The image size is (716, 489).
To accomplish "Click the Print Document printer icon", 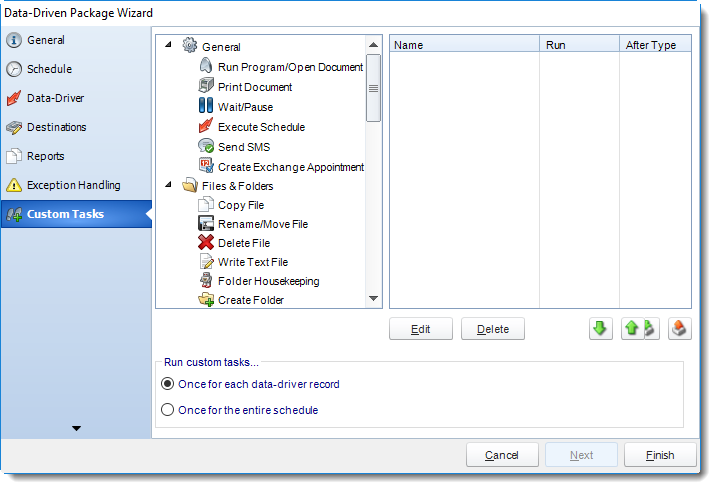I will (206, 85).
